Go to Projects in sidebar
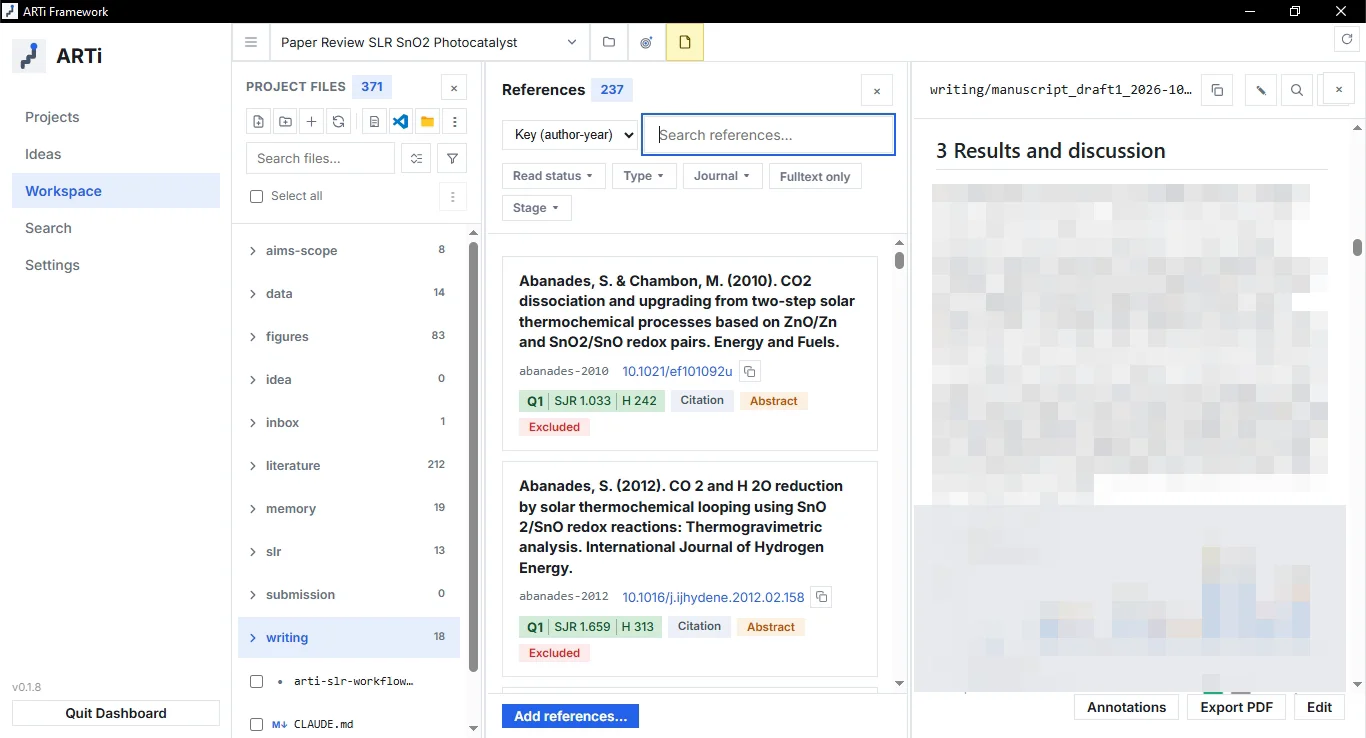1366x738 pixels. [116, 117]
